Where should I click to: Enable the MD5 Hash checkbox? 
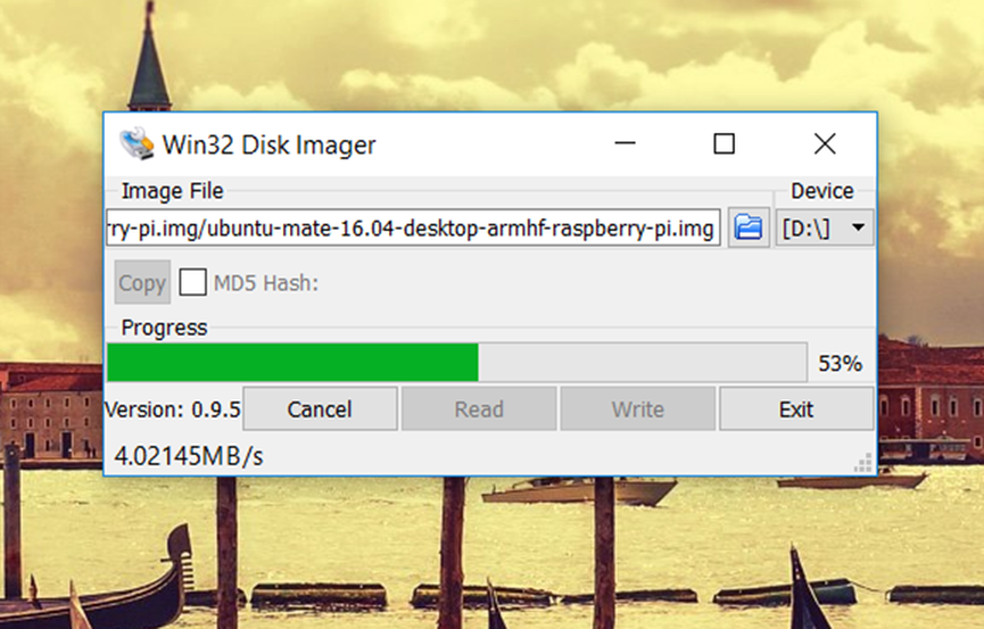point(193,282)
